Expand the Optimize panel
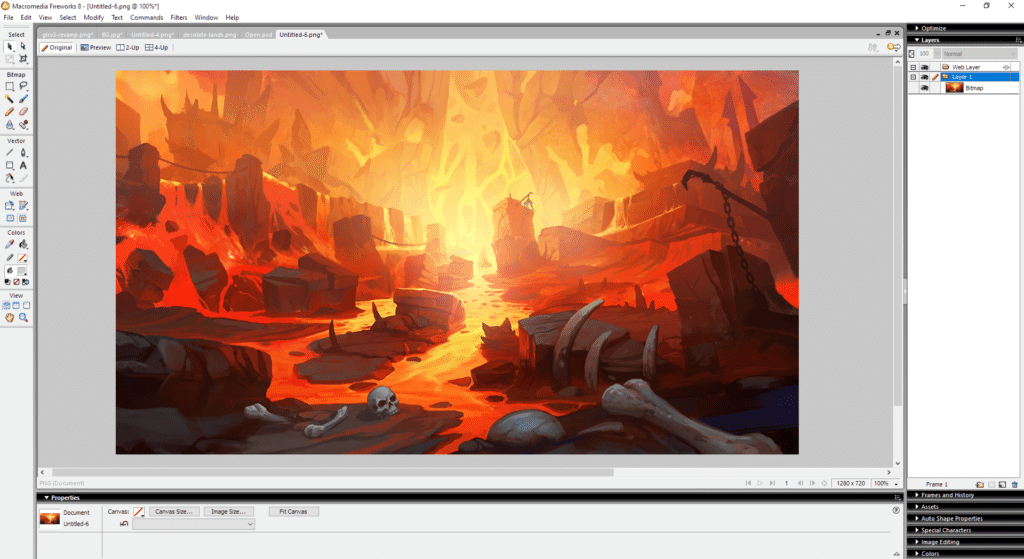The image size is (1024, 559). 917,28
